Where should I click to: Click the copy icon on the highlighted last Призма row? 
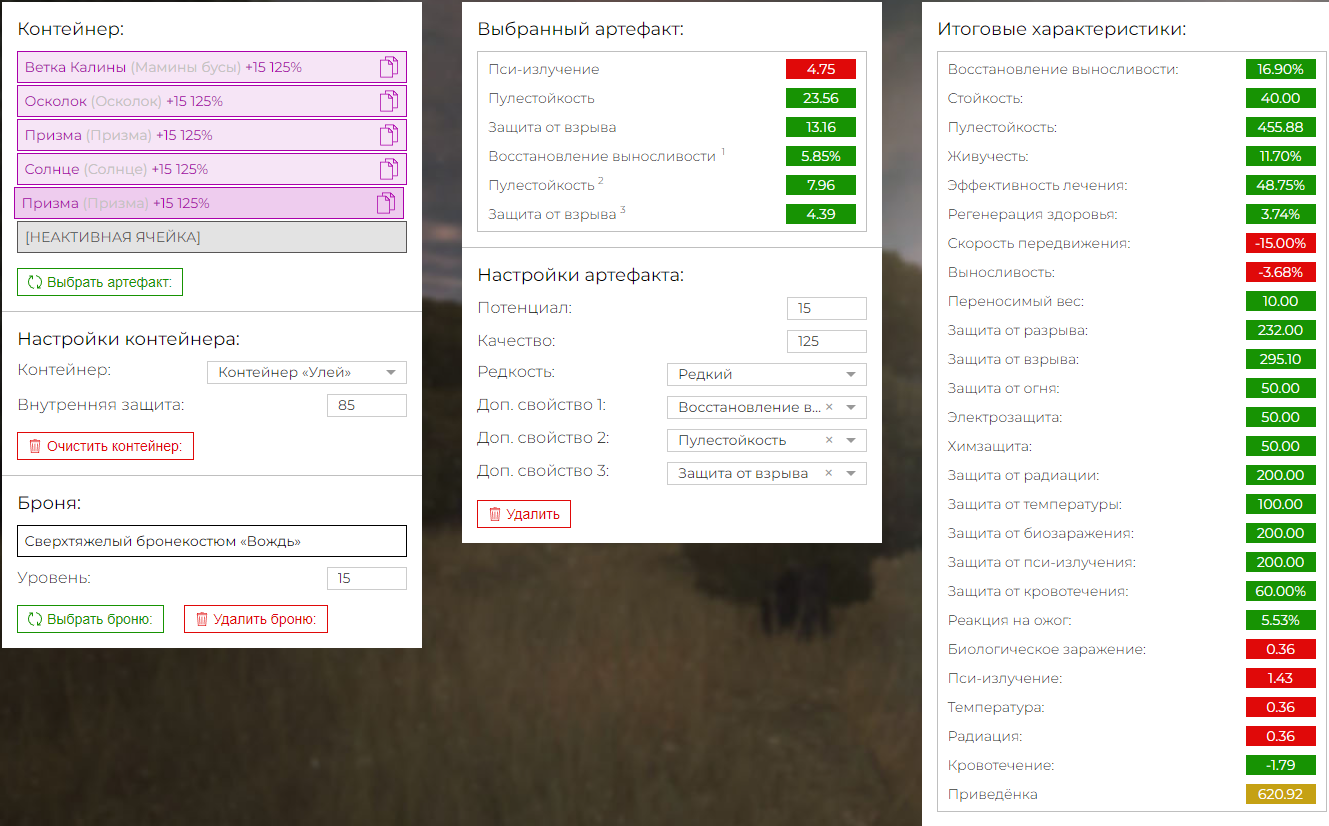pyautogui.click(x=386, y=203)
